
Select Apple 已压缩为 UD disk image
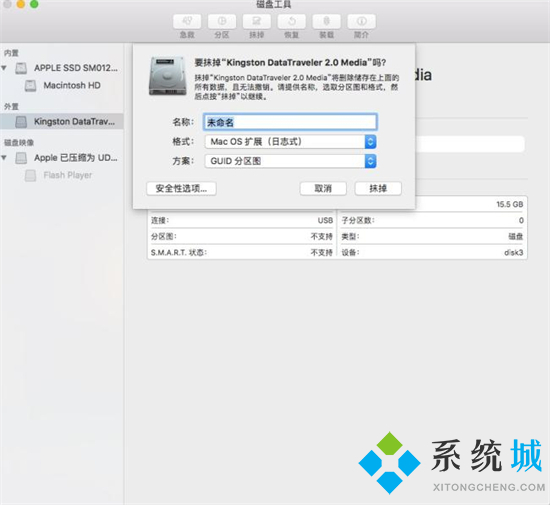pyautogui.click(x=75, y=158)
